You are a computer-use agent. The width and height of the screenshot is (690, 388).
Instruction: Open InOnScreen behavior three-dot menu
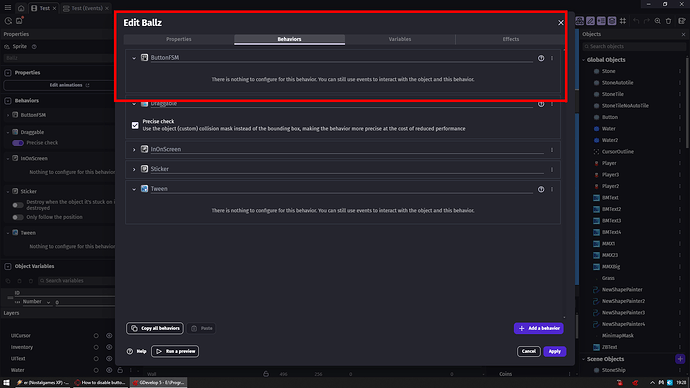(x=552, y=150)
